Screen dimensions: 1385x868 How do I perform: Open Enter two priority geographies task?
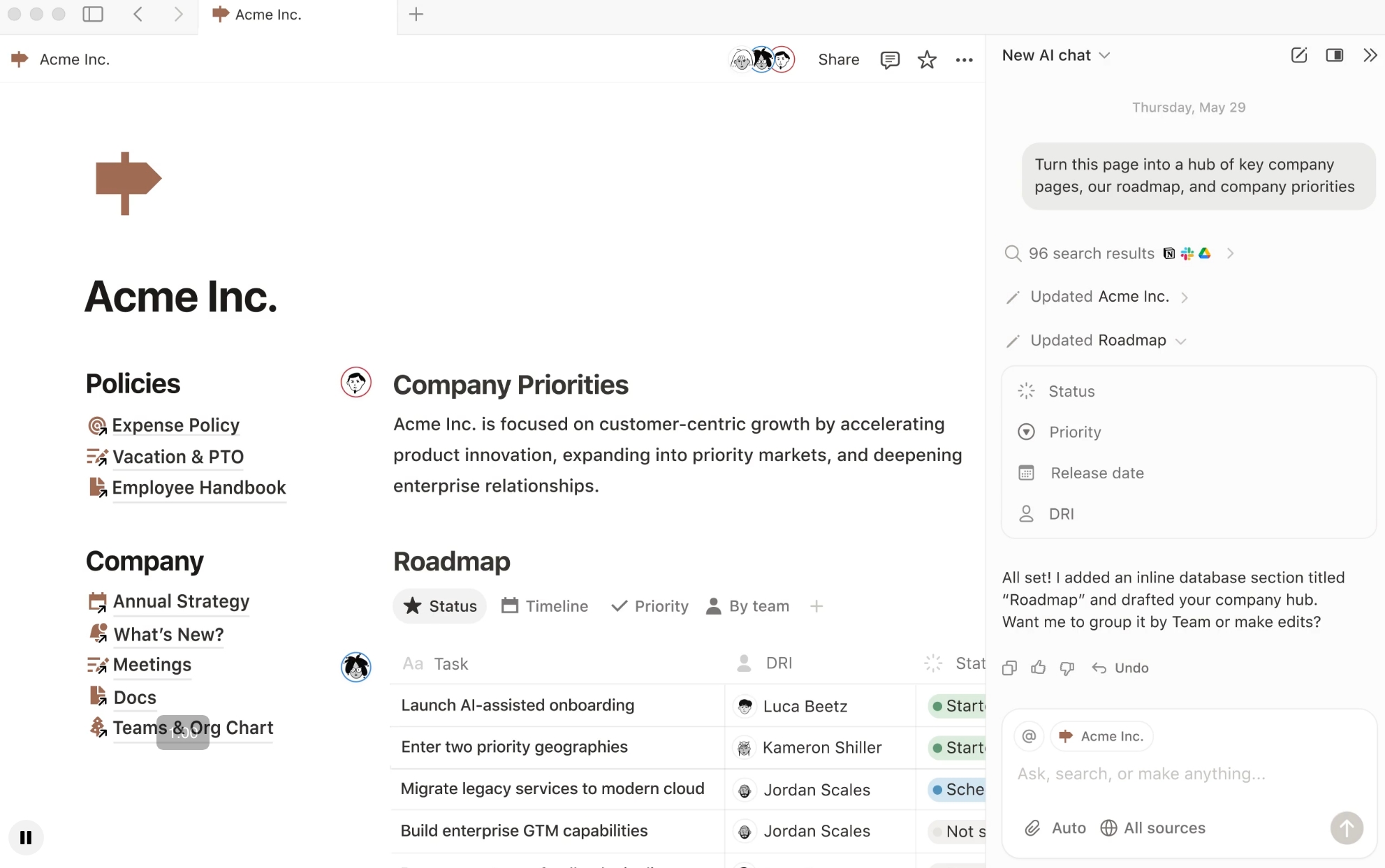point(514,747)
